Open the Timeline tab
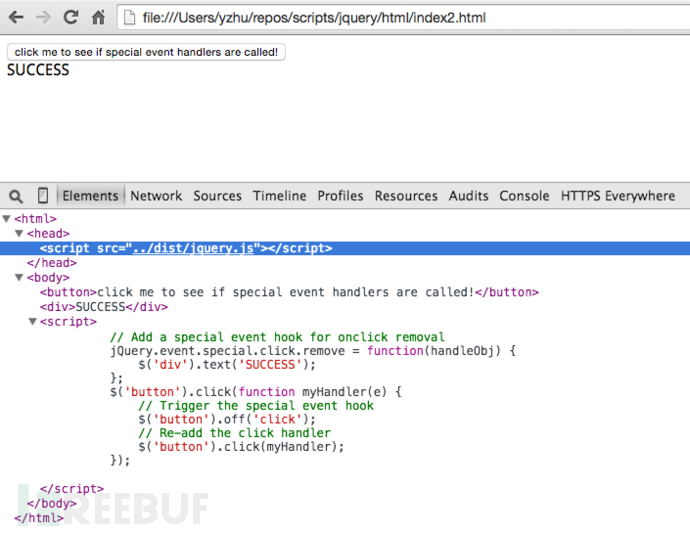 coord(279,196)
